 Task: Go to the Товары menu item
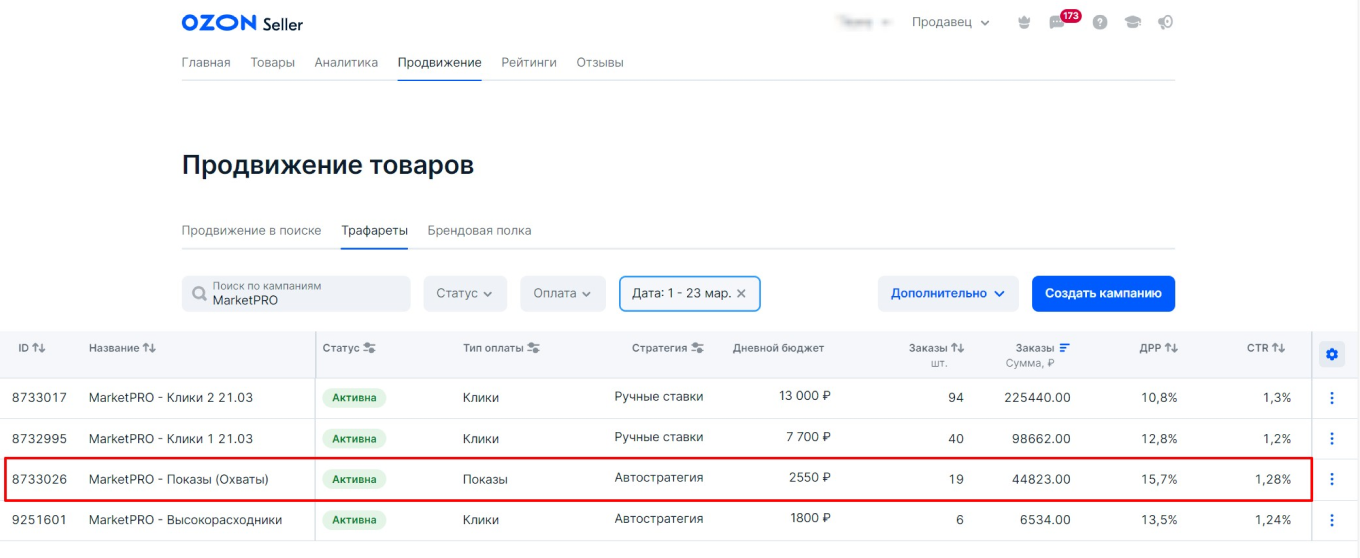click(272, 62)
